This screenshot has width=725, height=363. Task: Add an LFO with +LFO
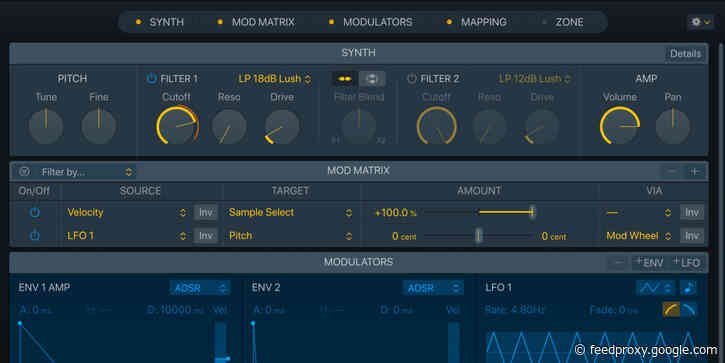pos(687,262)
